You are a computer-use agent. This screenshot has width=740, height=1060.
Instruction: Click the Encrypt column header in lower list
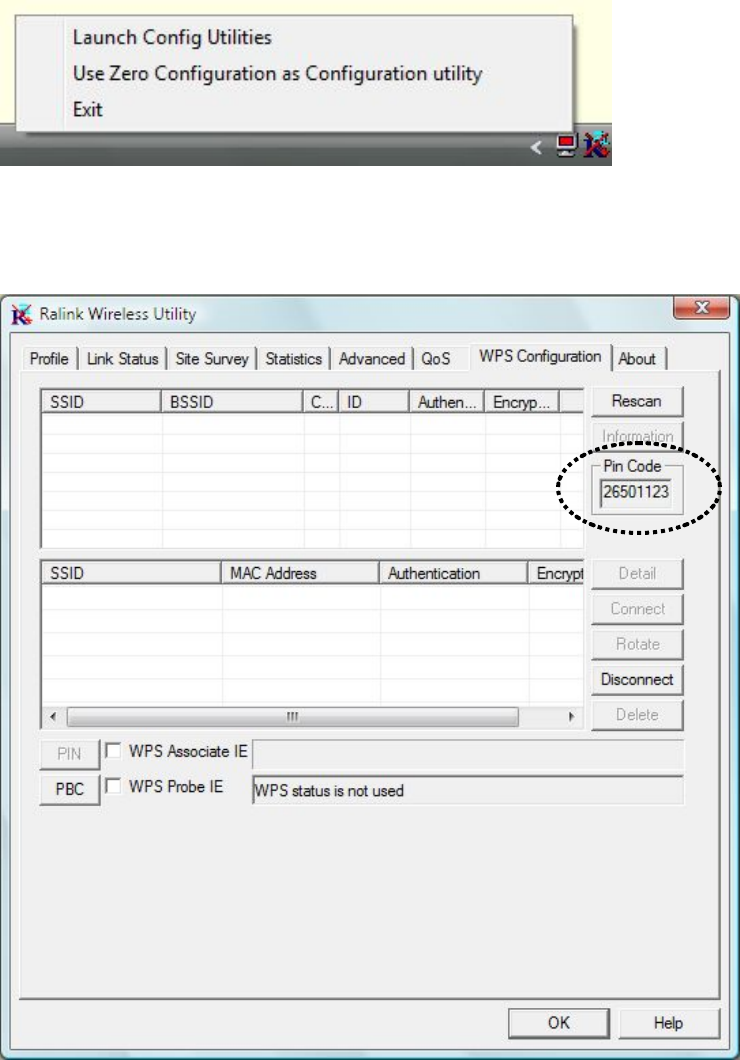coord(556,573)
